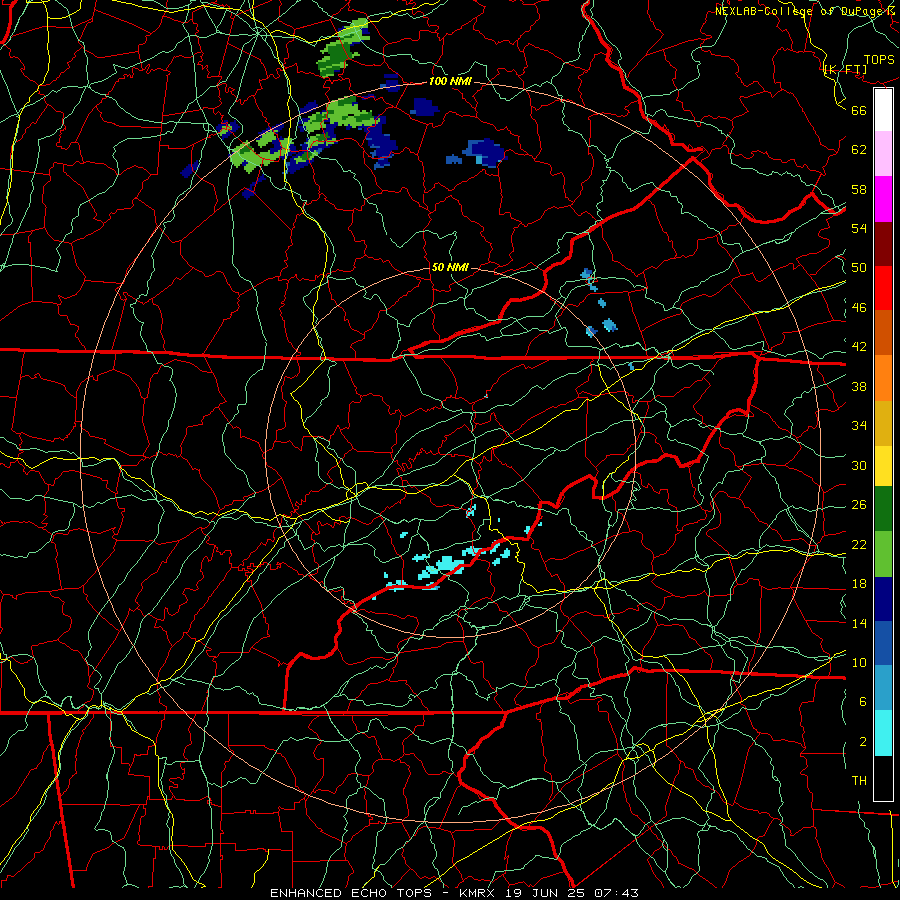Screen dimensions: 900x900
Task: Click the "TOPS" legend heading
Action: tap(879, 60)
